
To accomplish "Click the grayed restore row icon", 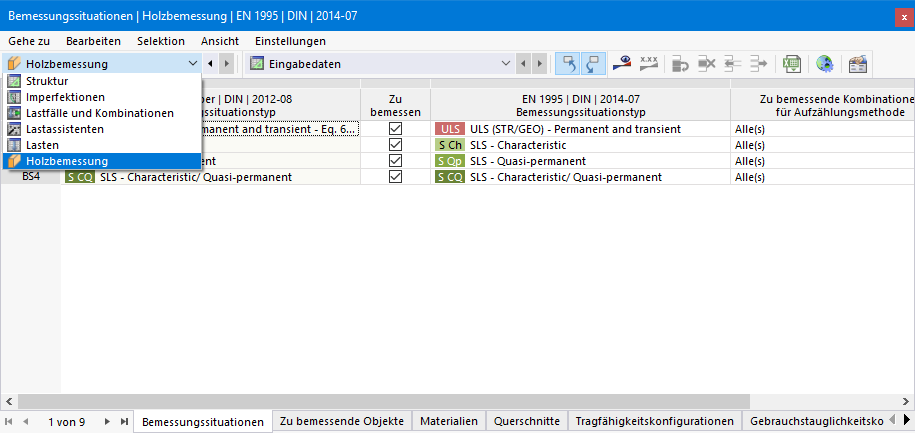I will [680, 63].
